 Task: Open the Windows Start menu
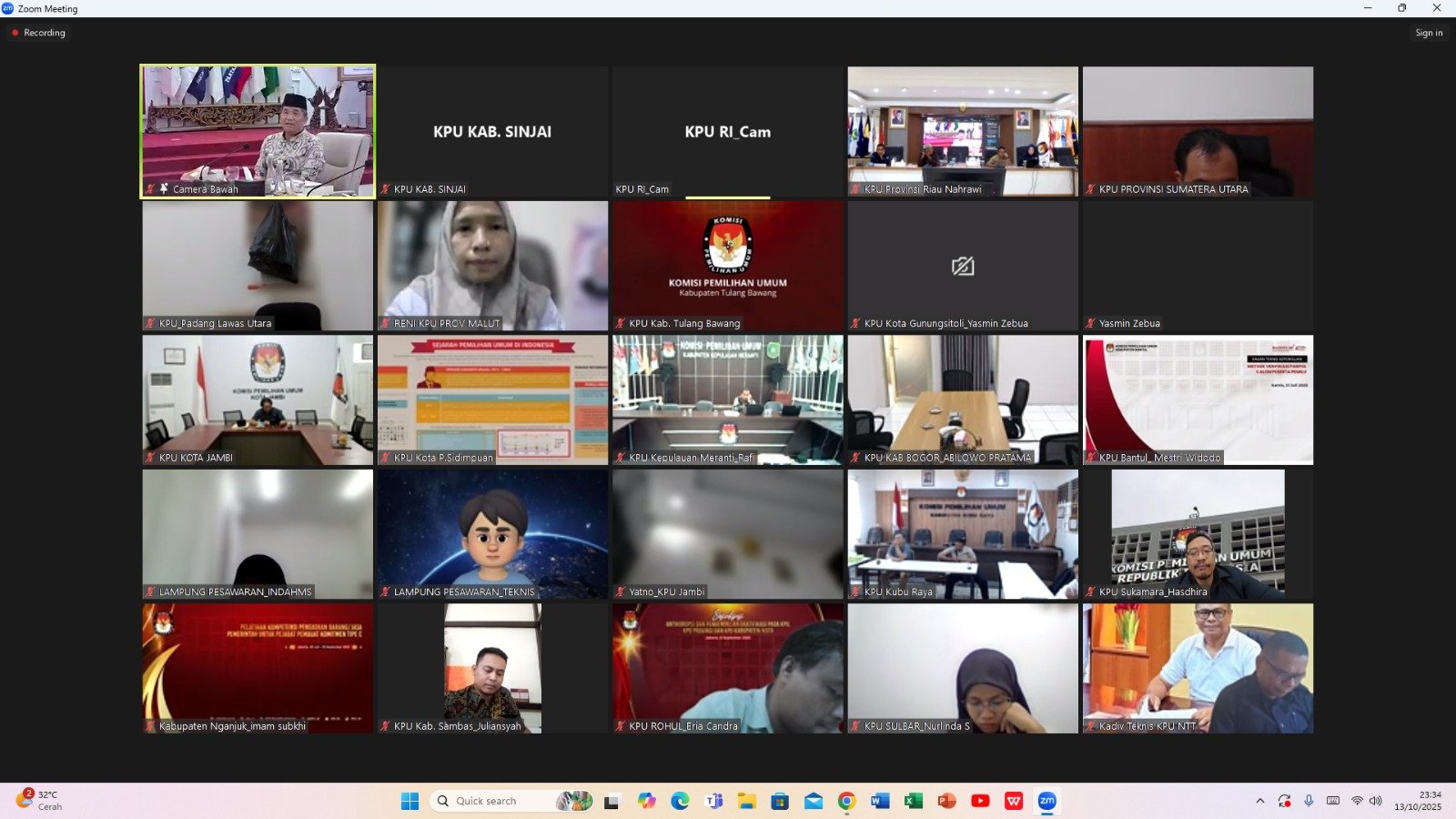pos(409,801)
